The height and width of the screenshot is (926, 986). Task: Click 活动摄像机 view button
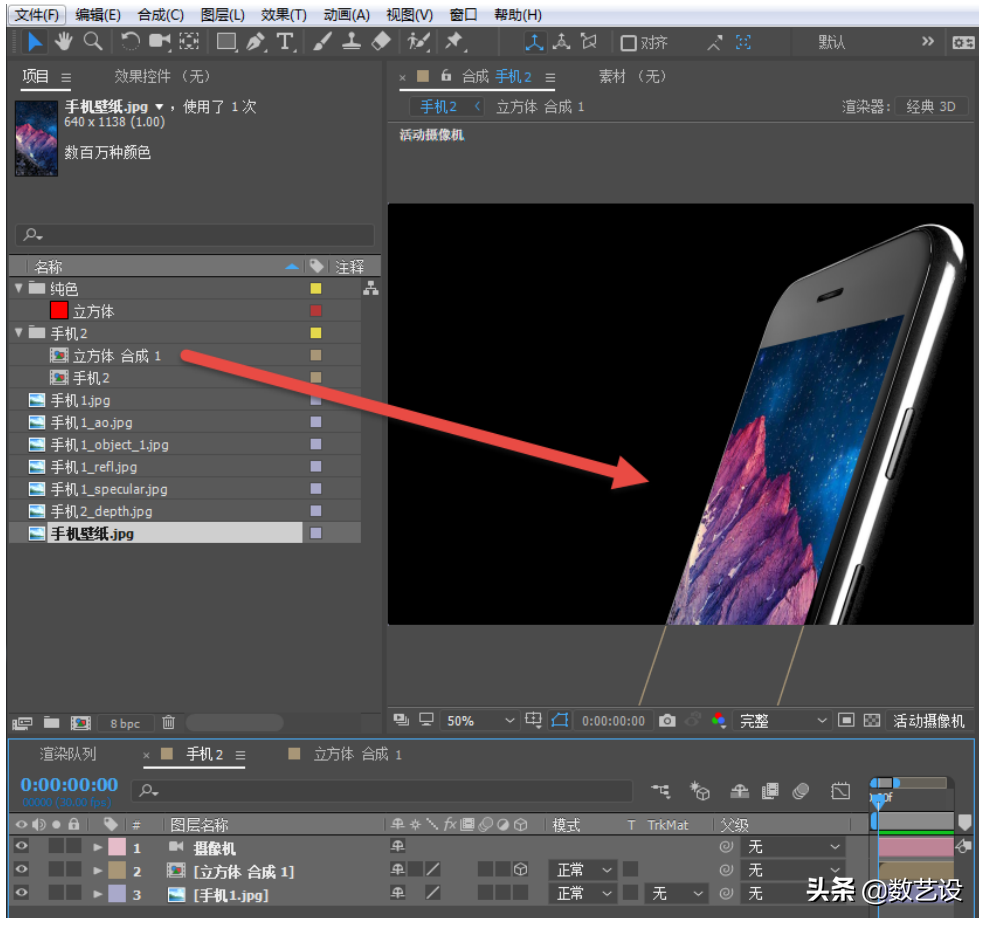[x=928, y=720]
